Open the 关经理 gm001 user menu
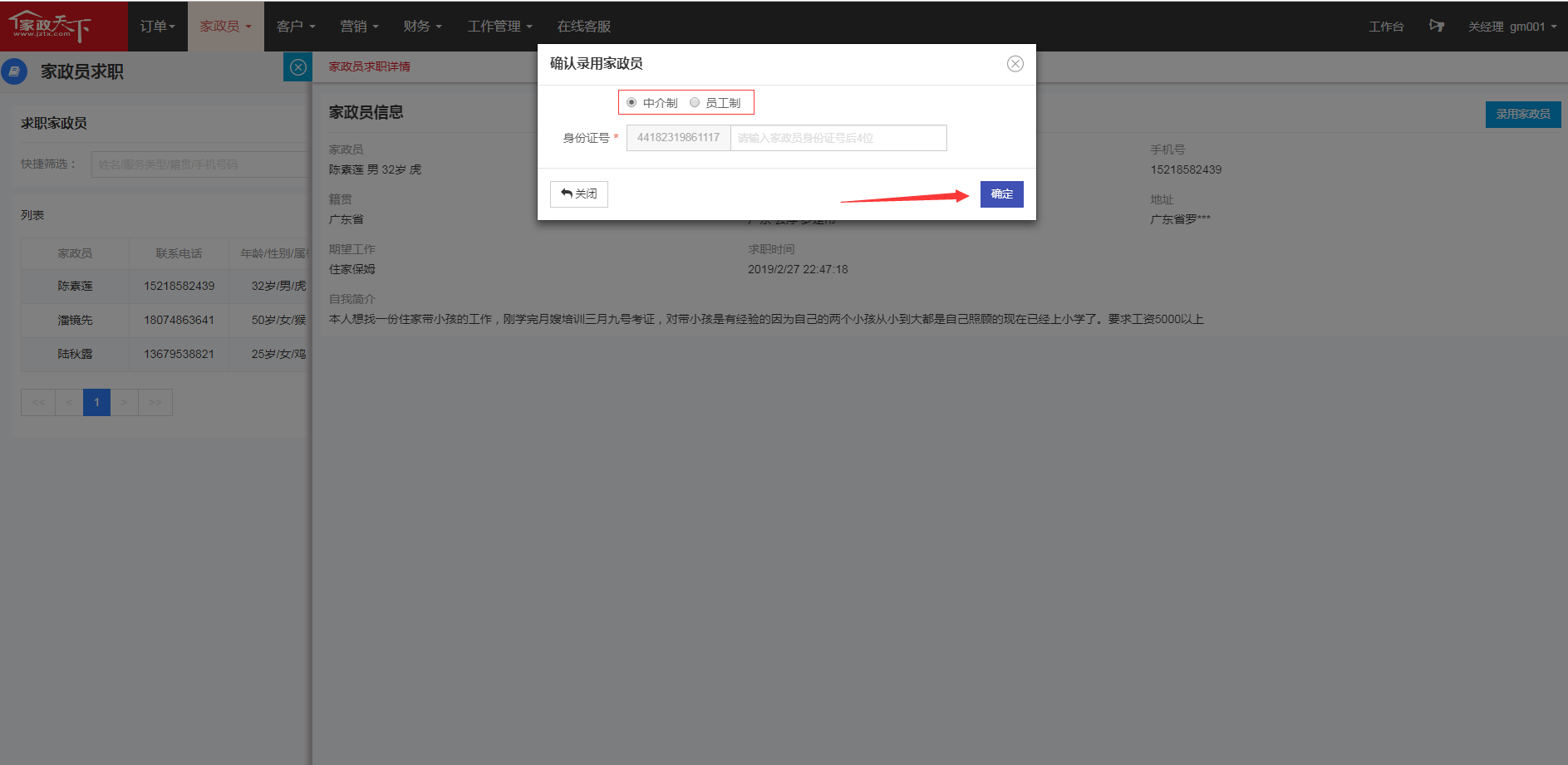The height and width of the screenshot is (765, 1568). pos(1512,27)
